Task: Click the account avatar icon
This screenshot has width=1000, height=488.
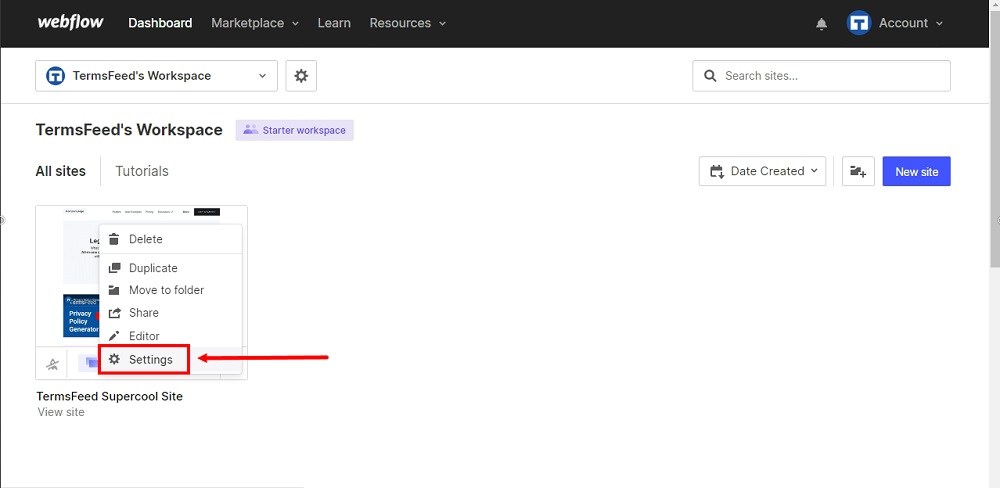Action: click(858, 23)
